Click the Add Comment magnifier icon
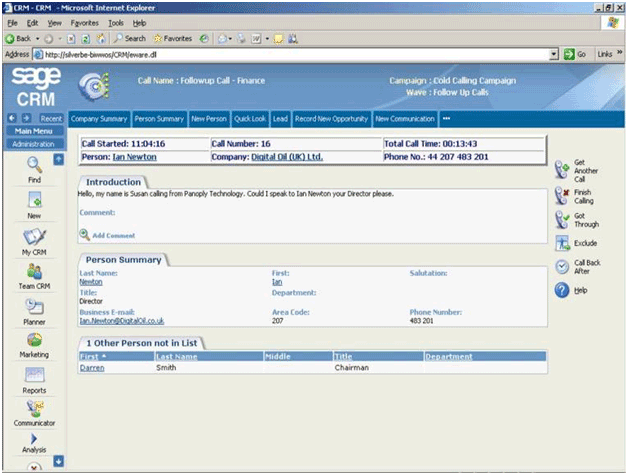The image size is (628, 475). pyautogui.click(x=84, y=235)
